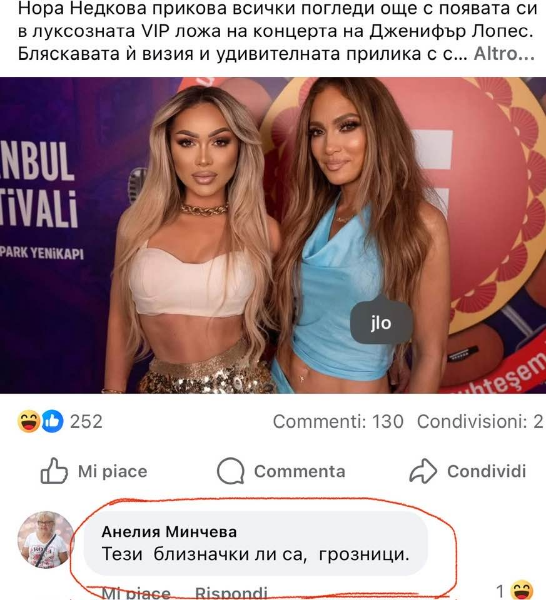Open the name Анелия Минчева
546x600 pixels.
pos(169,531)
